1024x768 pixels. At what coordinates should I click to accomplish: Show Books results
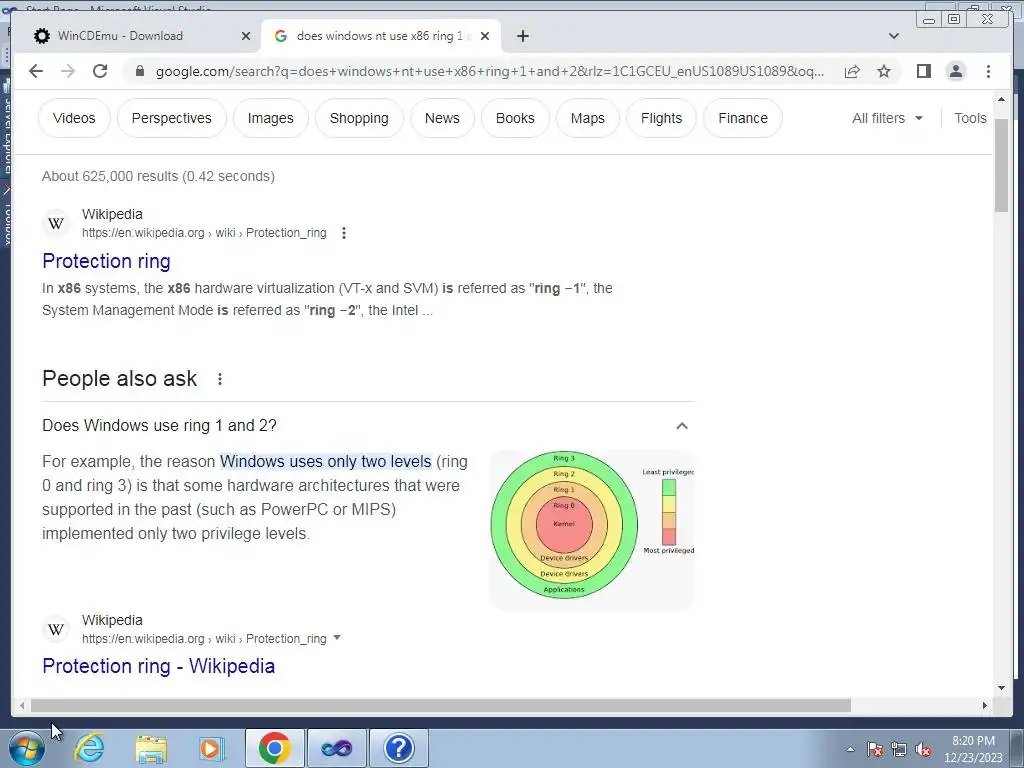515,118
